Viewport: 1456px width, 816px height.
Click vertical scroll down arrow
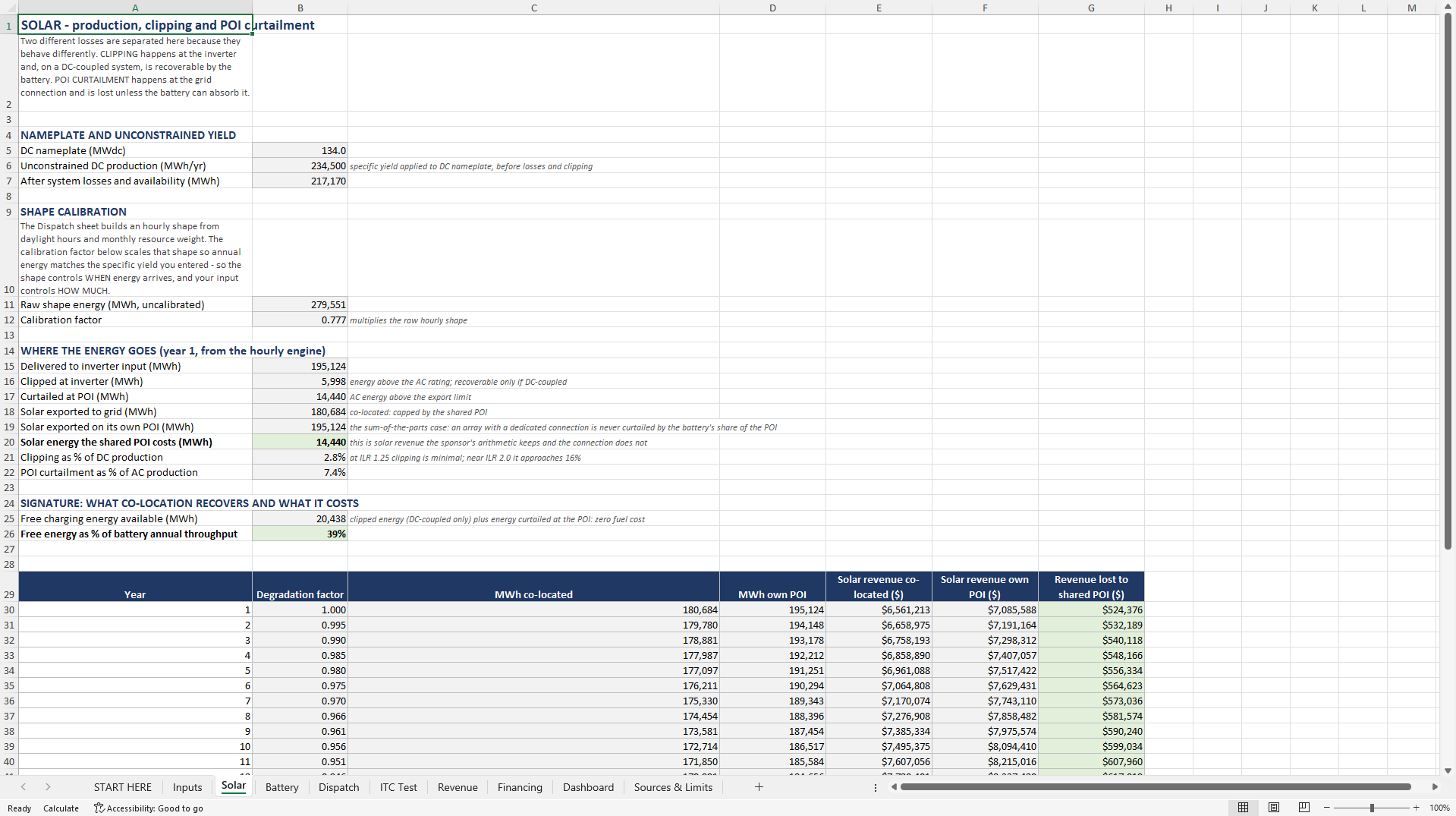tap(1448, 770)
